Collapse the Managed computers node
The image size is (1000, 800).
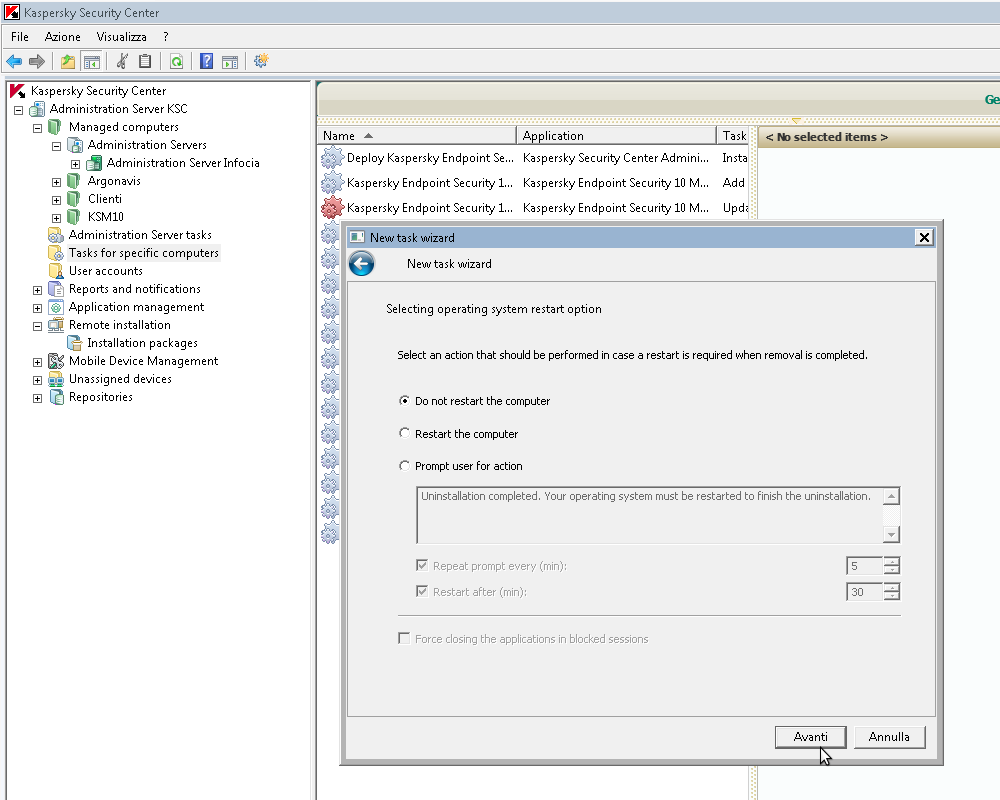[38, 128]
